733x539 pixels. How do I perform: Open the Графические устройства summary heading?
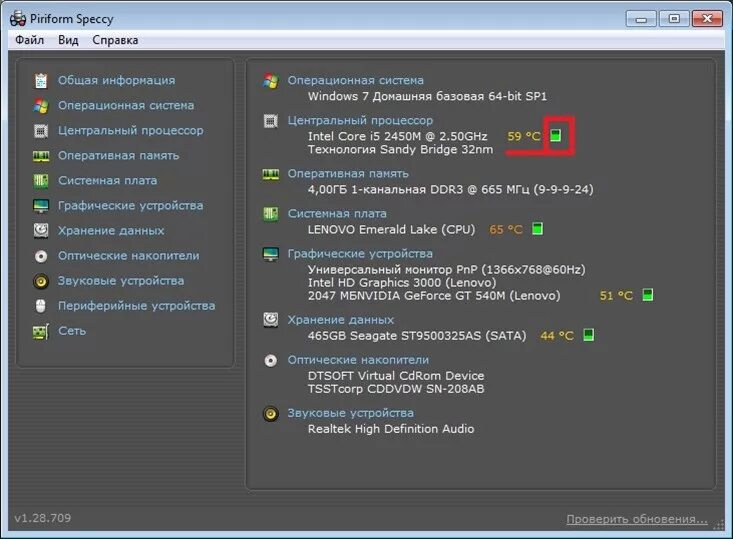[x=360, y=253]
